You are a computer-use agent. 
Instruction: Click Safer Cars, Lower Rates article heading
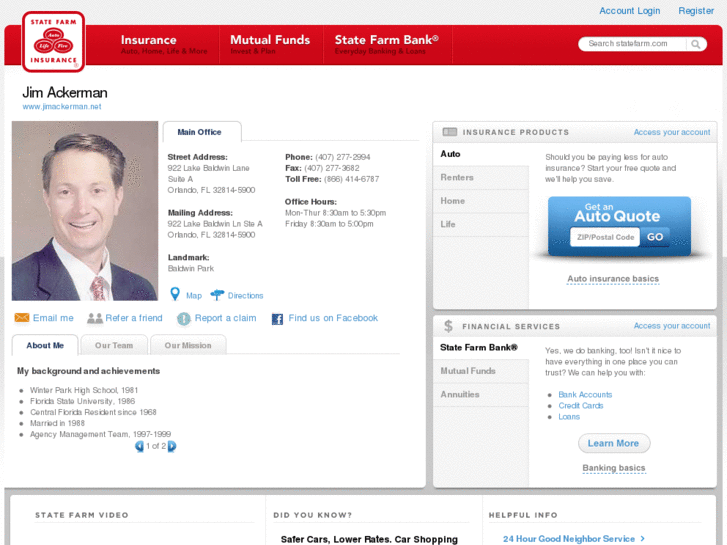click(x=369, y=539)
